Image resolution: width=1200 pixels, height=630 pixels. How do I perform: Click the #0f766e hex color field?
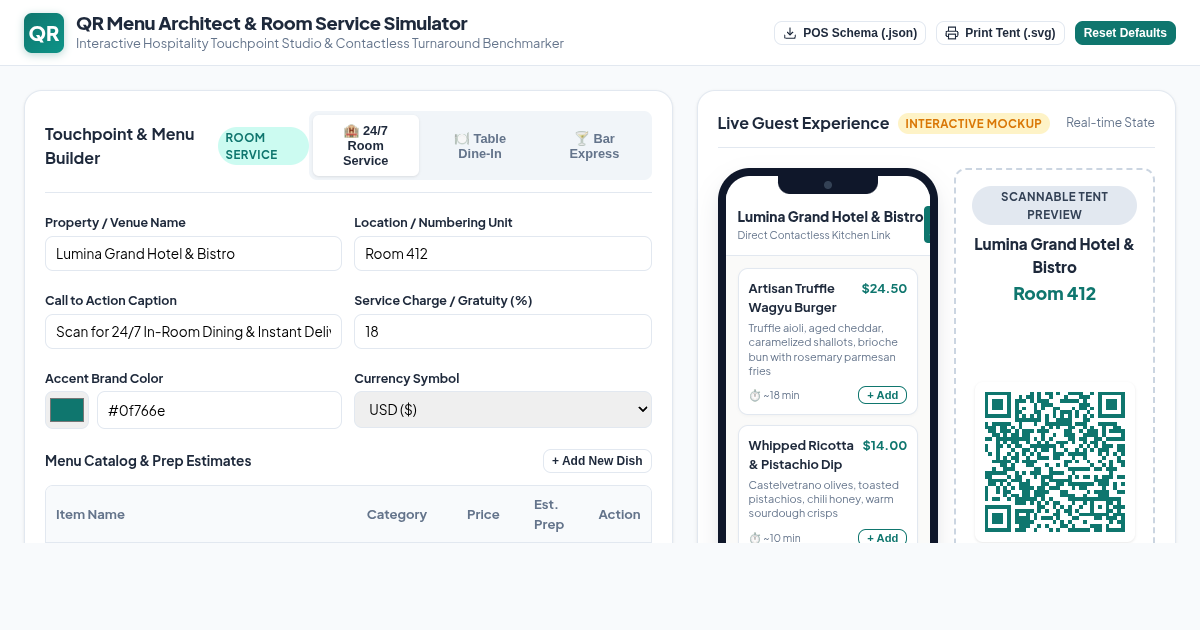(x=219, y=410)
